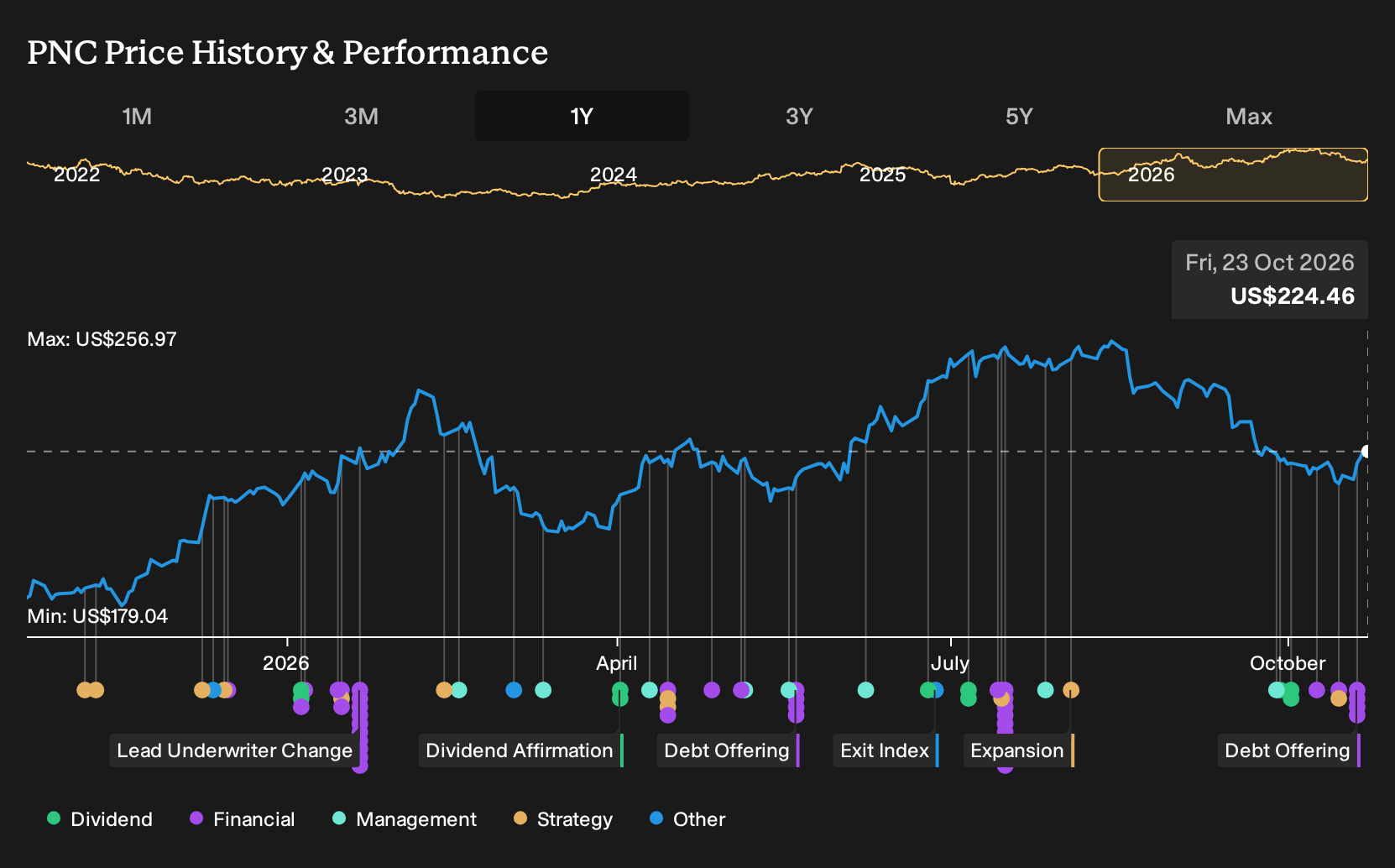Viewport: 1395px width, 868px height.
Task: Show the Max time range
Action: [1249, 116]
